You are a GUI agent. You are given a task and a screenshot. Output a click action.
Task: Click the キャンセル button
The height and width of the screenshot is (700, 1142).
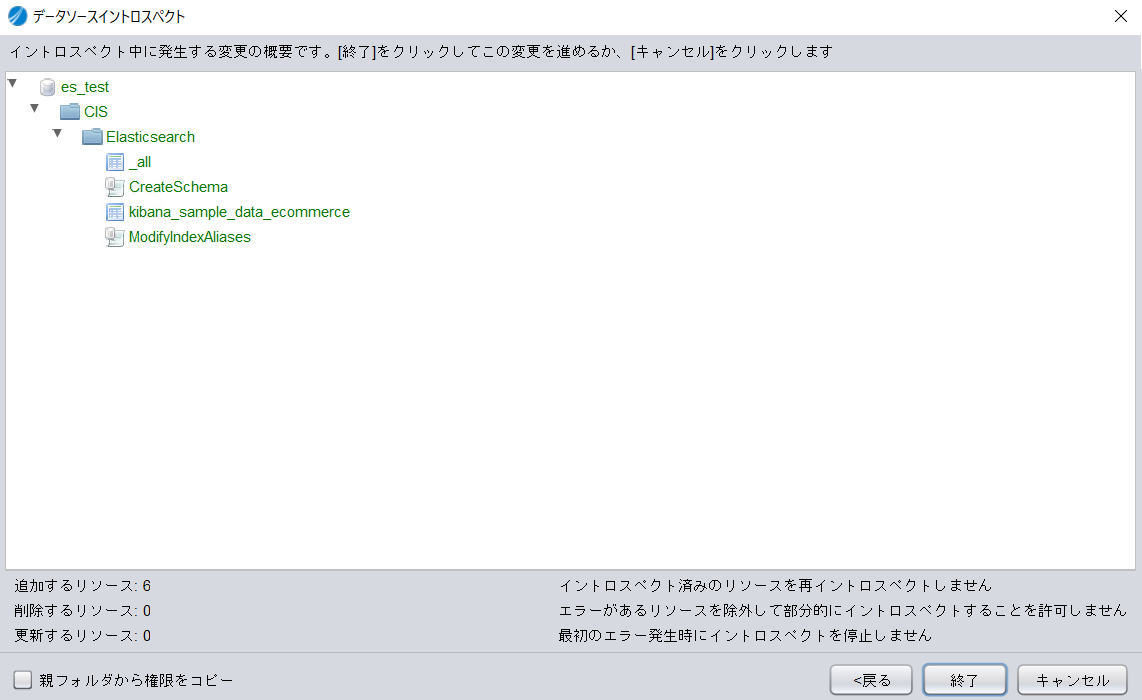(1072, 680)
